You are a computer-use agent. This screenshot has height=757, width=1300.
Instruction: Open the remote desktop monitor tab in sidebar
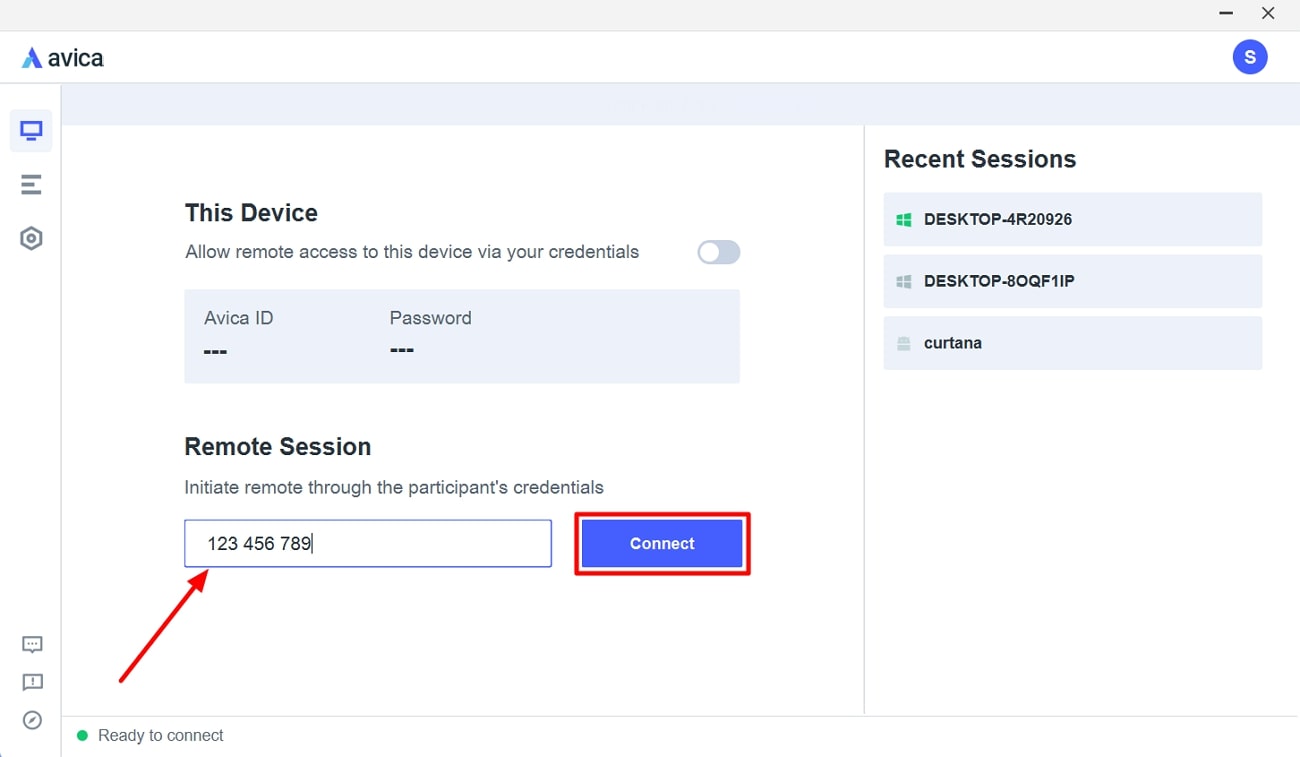pyautogui.click(x=31, y=131)
